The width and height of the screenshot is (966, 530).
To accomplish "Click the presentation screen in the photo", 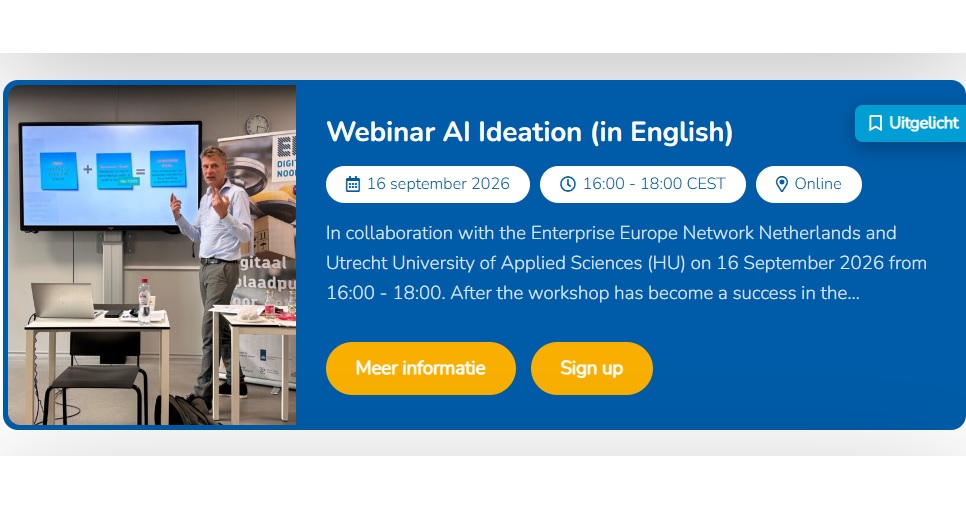I will point(110,176).
